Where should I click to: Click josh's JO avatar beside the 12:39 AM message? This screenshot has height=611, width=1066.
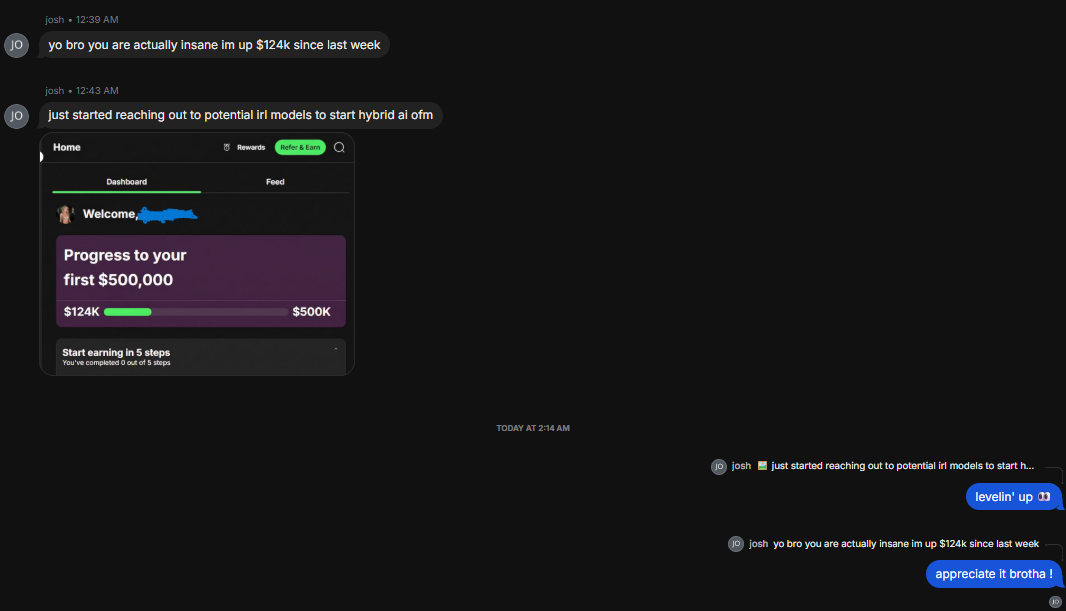[x=16, y=45]
